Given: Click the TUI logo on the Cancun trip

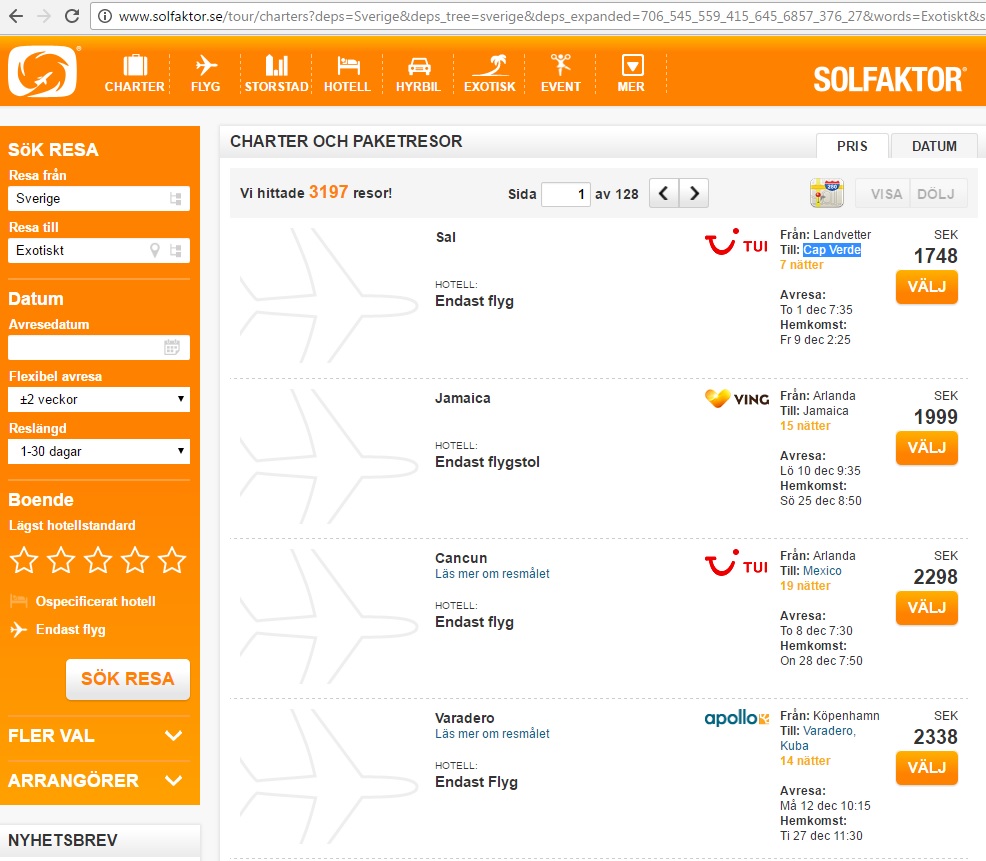Looking at the screenshot, I should pos(736,563).
